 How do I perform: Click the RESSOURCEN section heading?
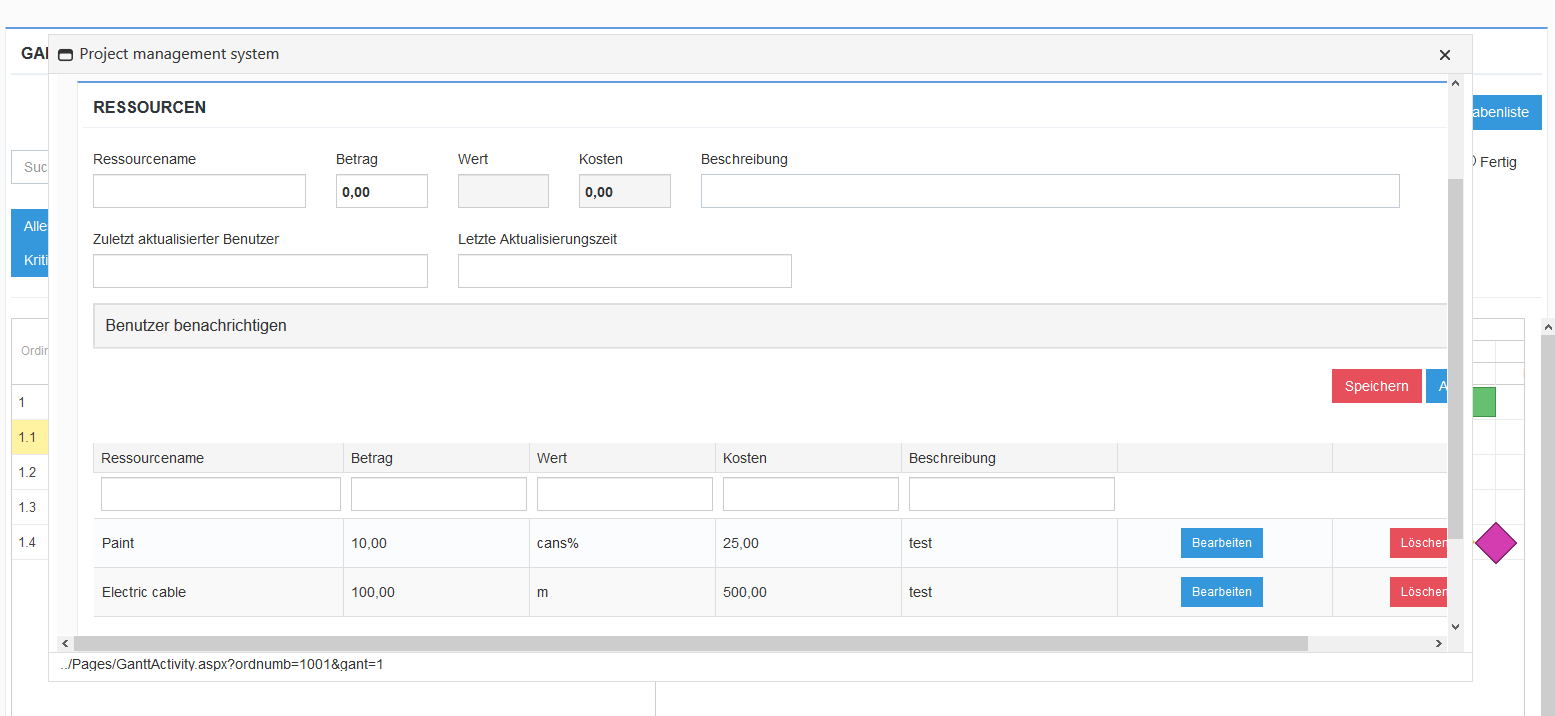point(149,107)
